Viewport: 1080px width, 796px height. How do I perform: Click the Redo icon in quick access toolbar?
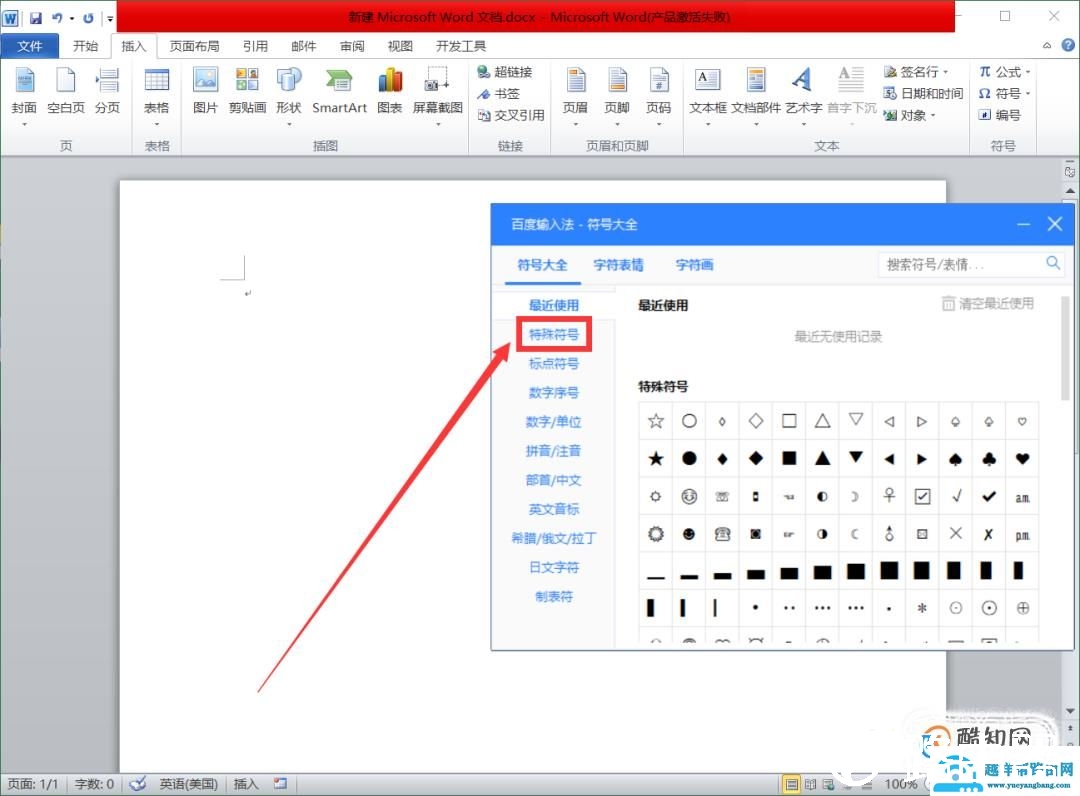88,17
